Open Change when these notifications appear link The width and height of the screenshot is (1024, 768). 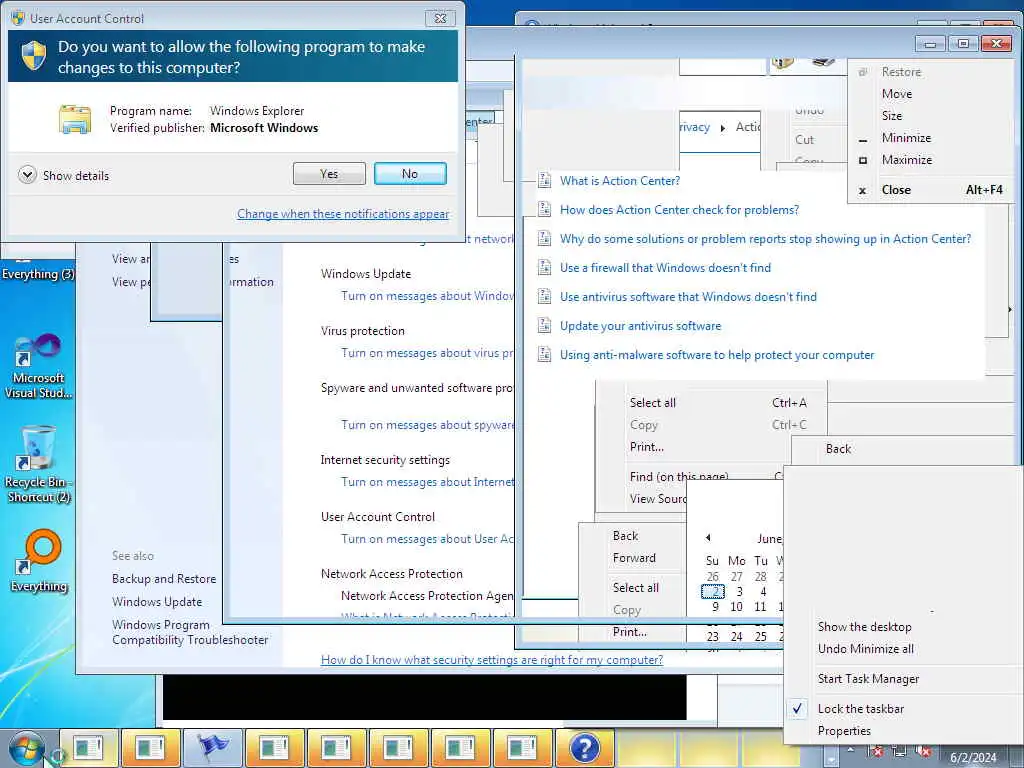pos(343,214)
